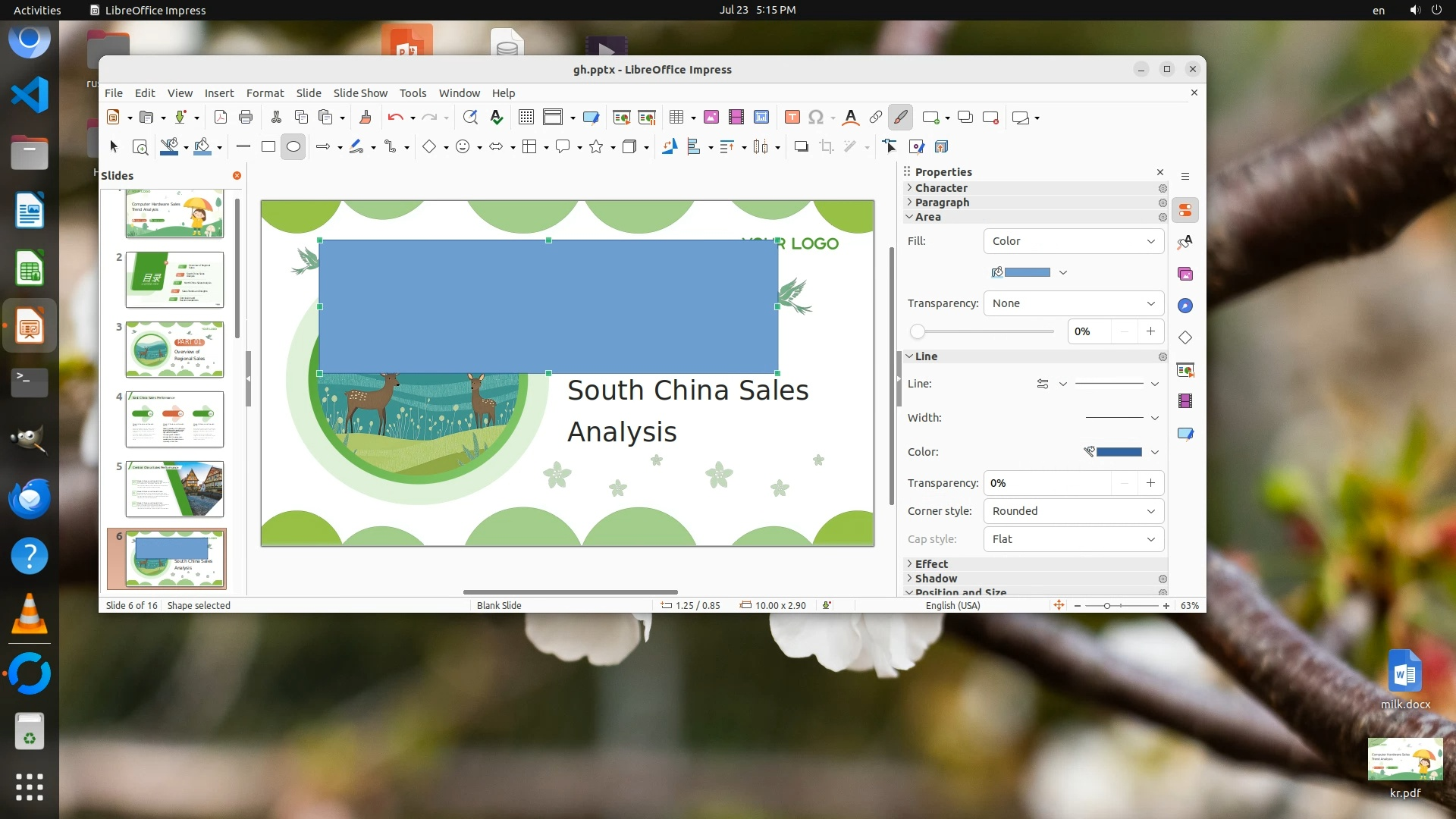The height and width of the screenshot is (819, 1456).
Task: Open the Slide Show menu
Action: tap(360, 93)
